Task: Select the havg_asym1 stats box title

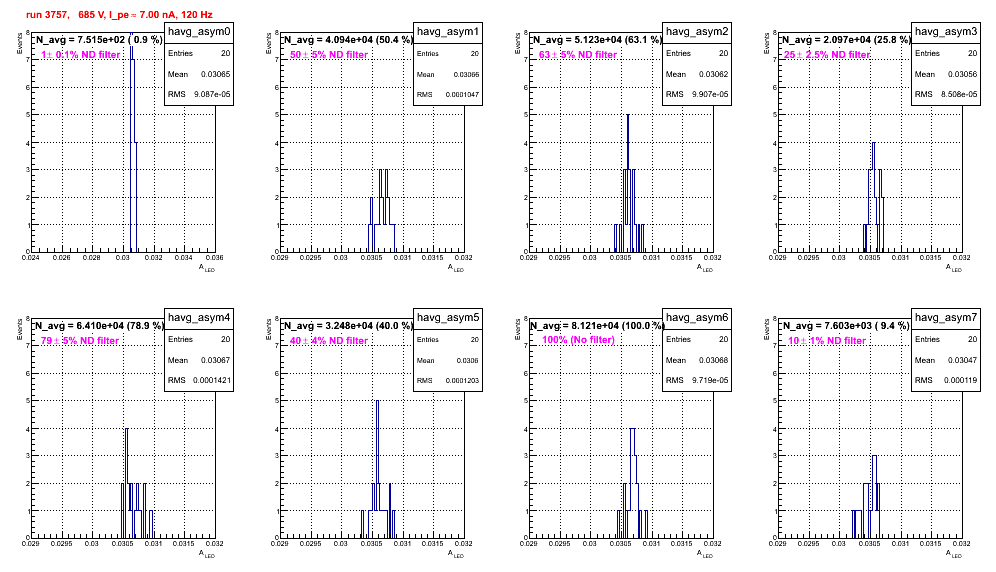Action: click(x=448, y=32)
